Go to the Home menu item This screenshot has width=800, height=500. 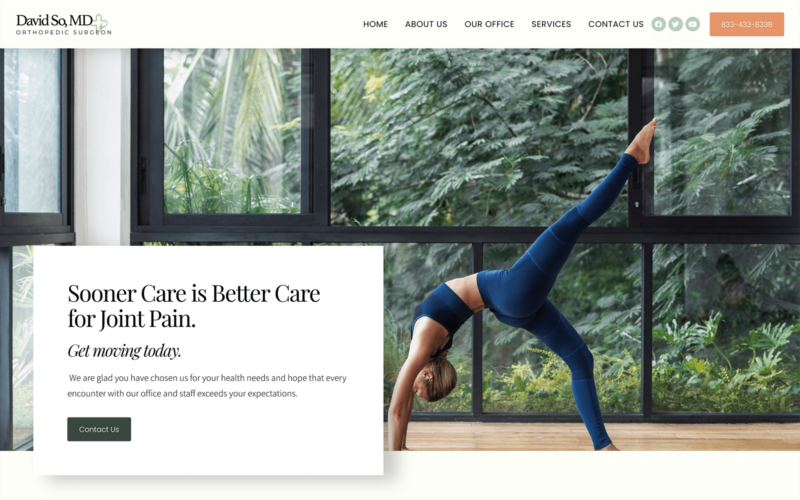(376, 24)
